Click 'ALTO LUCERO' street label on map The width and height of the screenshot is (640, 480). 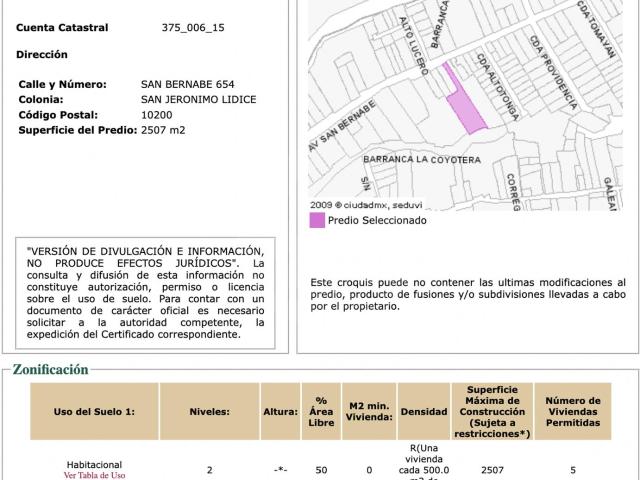click(414, 46)
